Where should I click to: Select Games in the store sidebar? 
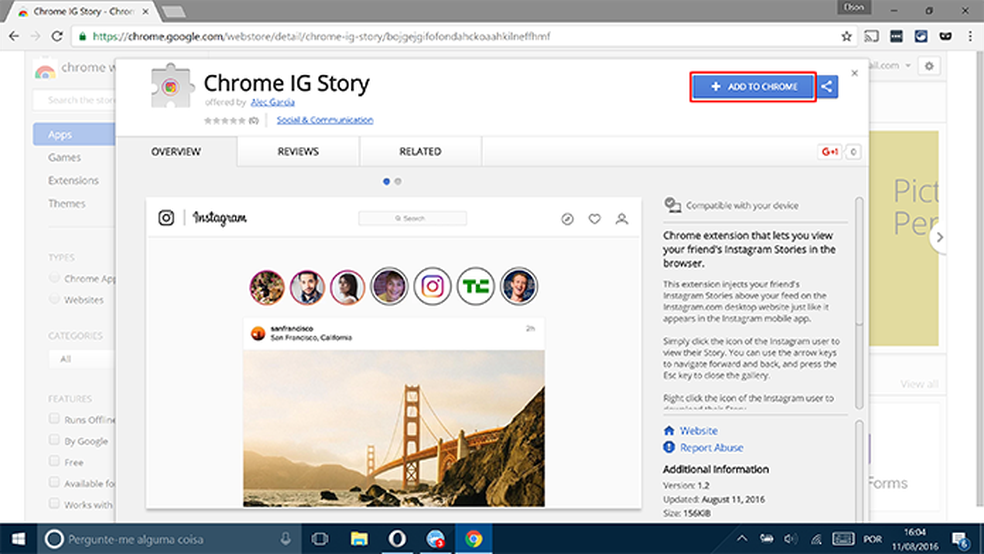(65, 157)
